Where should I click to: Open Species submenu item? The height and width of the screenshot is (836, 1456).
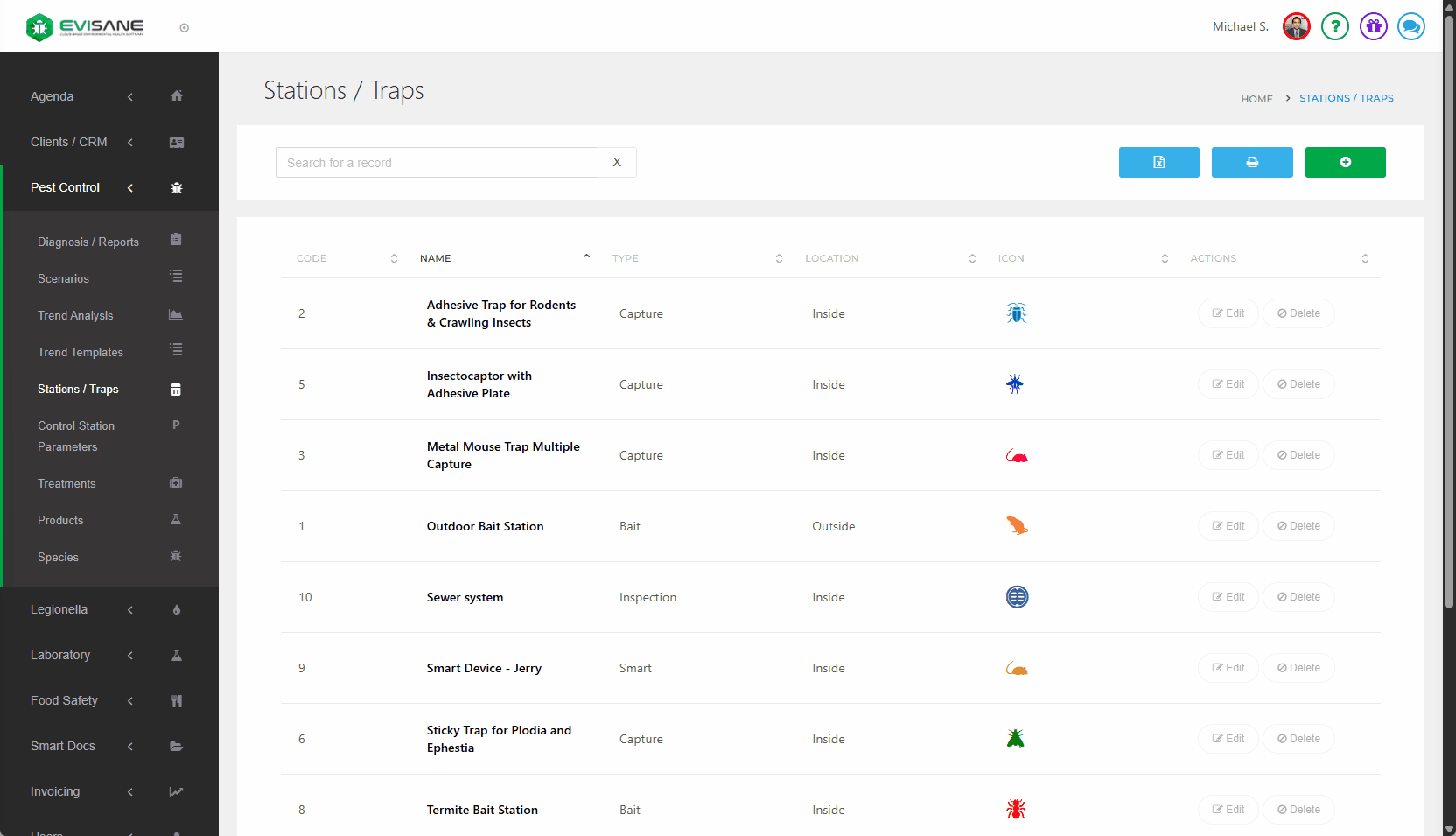(58, 557)
